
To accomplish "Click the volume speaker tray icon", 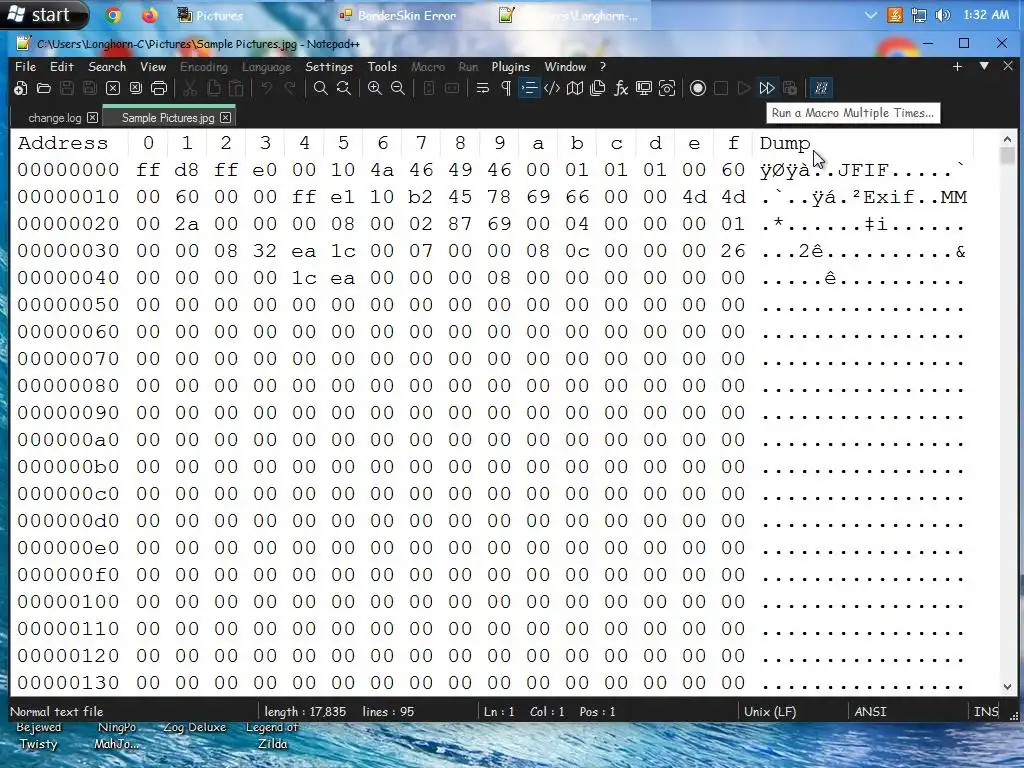I will pyautogui.click(x=942, y=15).
